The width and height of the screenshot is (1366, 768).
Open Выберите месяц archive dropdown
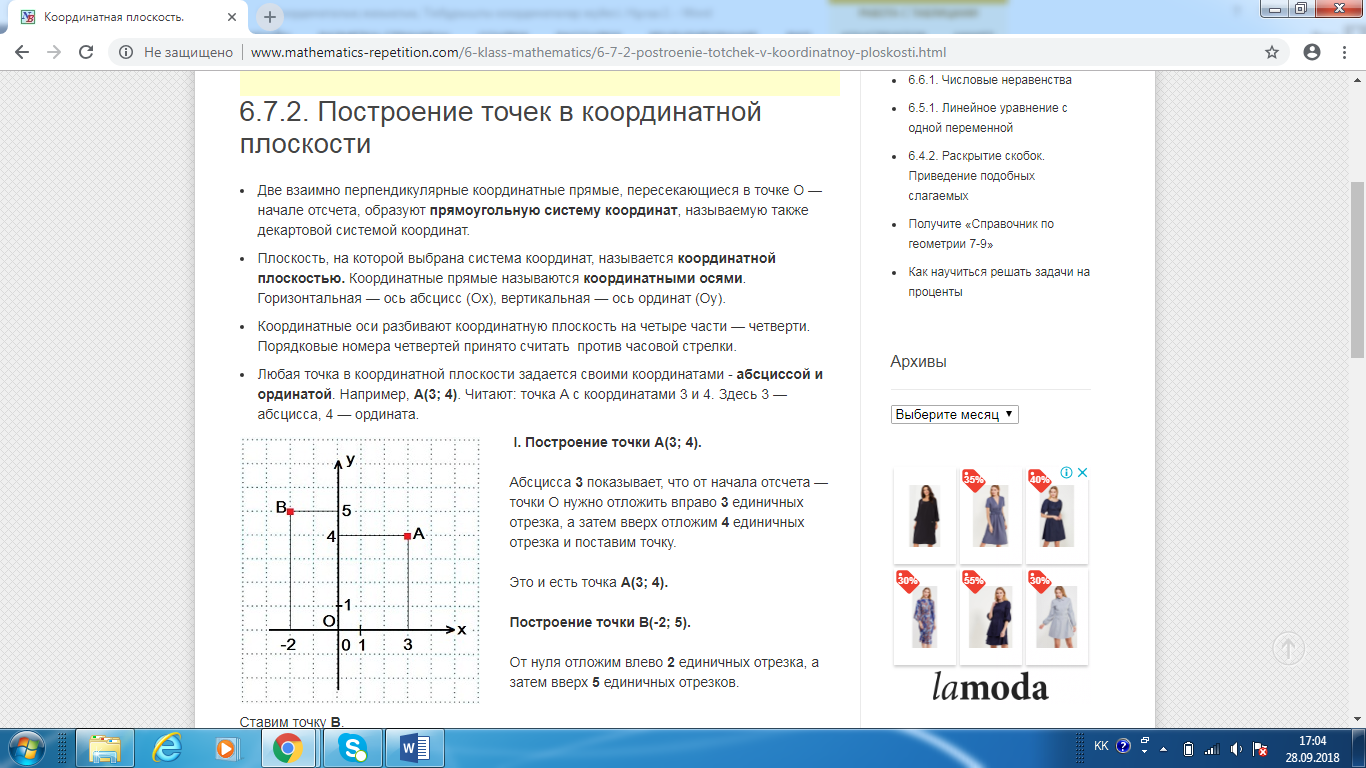coord(954,414)
